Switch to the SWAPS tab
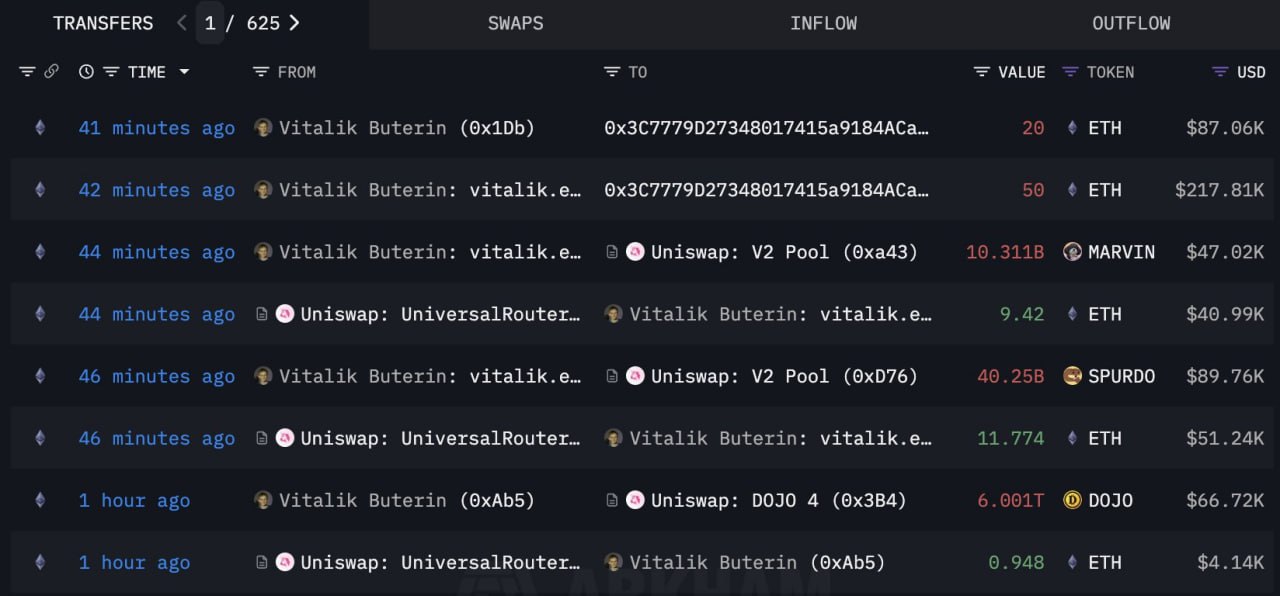Screen dimensions: 1280x596 pyautogui.click(x=515, y=23)
